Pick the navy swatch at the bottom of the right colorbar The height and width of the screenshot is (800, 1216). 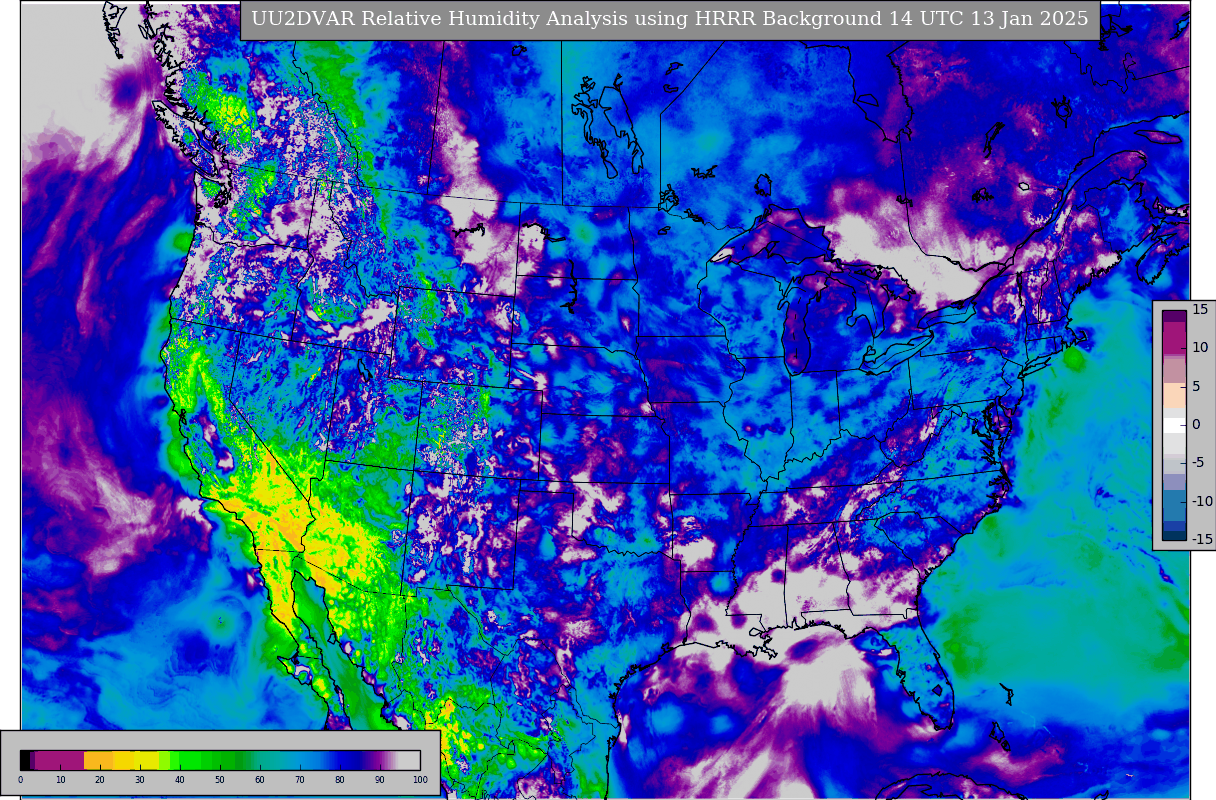pyautogui.click(x=1174, y=535)
